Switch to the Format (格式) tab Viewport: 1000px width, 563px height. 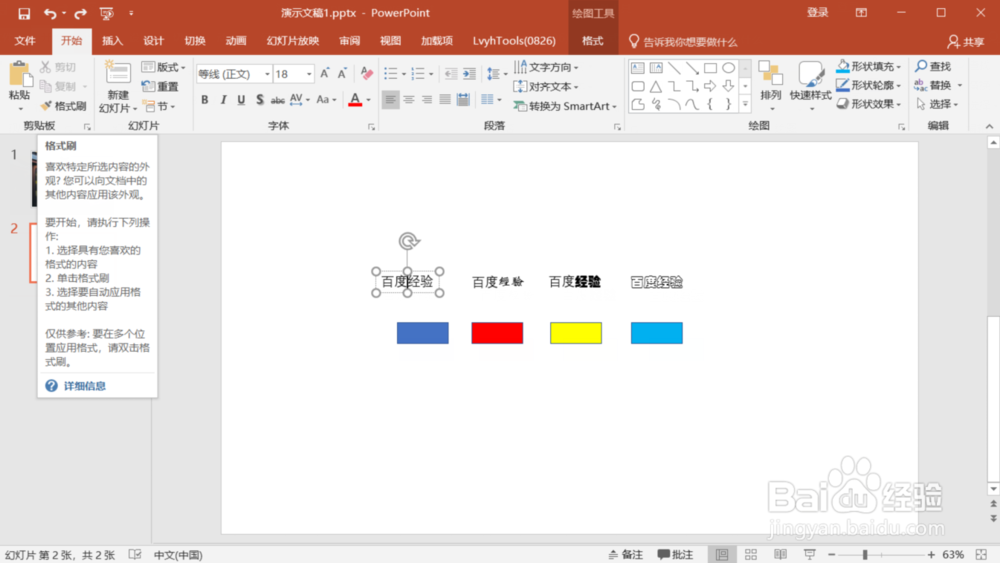click(x=592, y=41)
